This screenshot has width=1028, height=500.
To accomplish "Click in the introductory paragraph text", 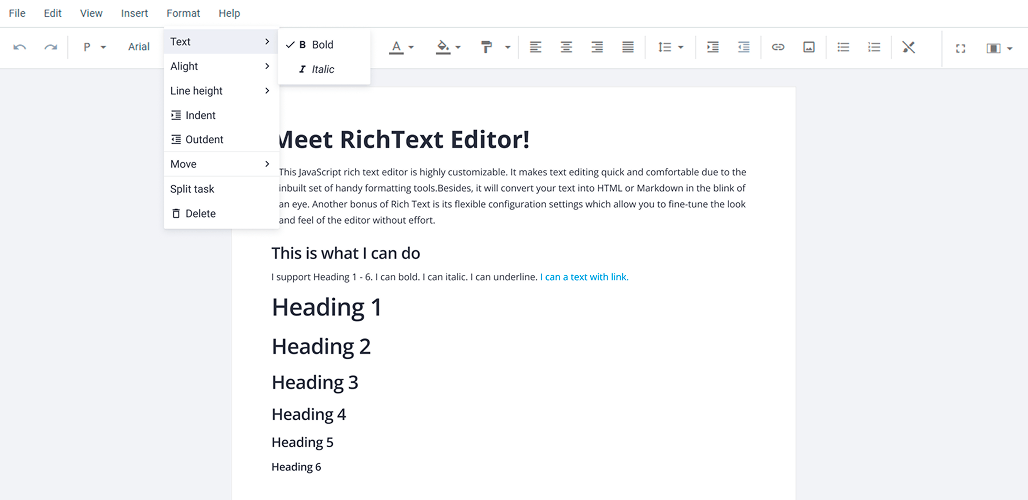I will [512, 196].
